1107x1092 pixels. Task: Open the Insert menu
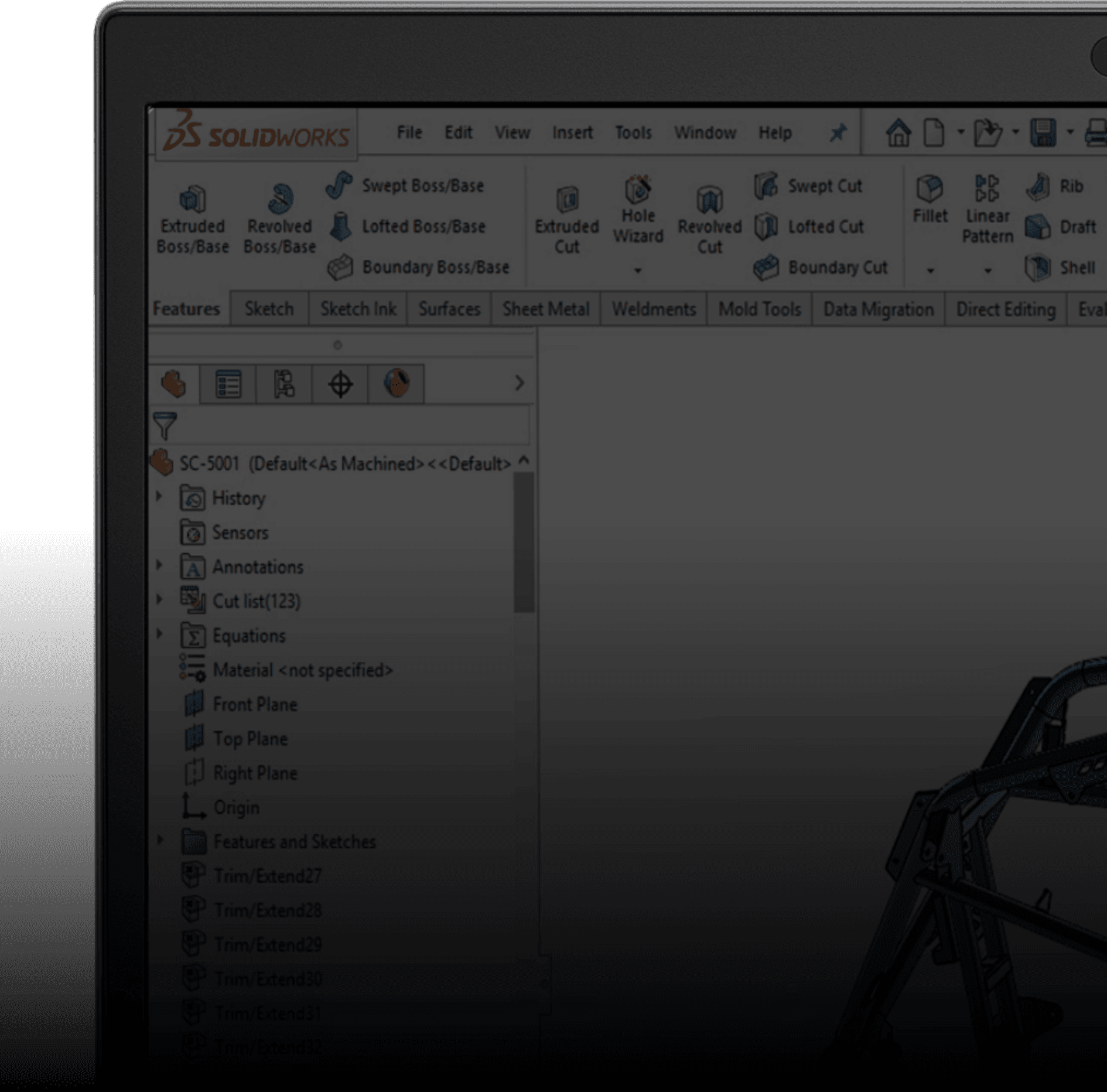(572, 132)
